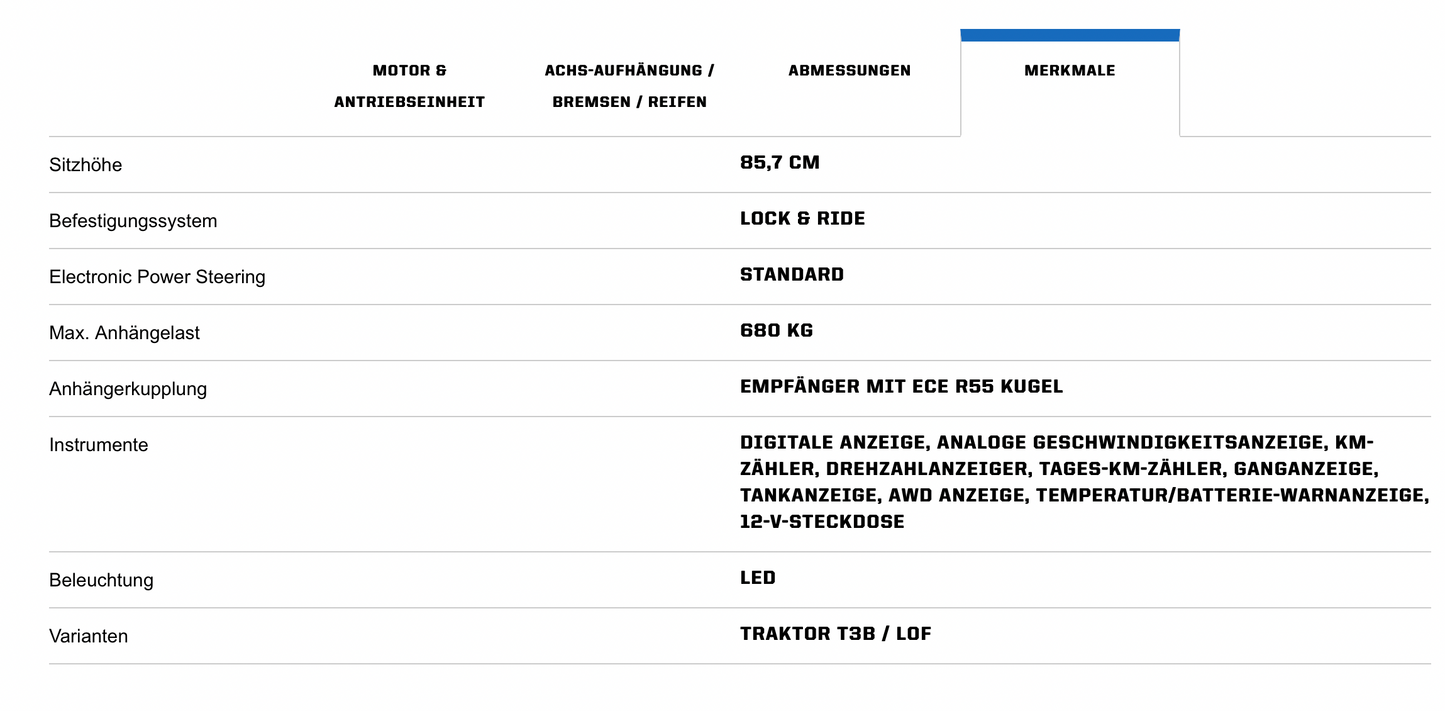Select the 680 KG towing value

click(777, 330)
